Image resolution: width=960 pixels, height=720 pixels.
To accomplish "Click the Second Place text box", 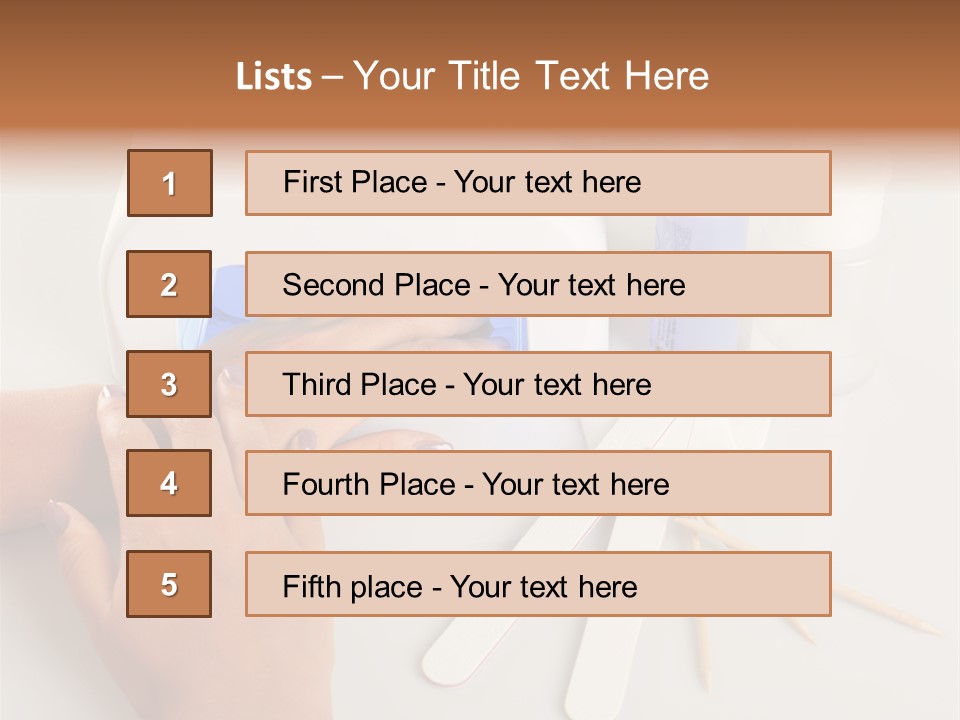I will point(538,284).
